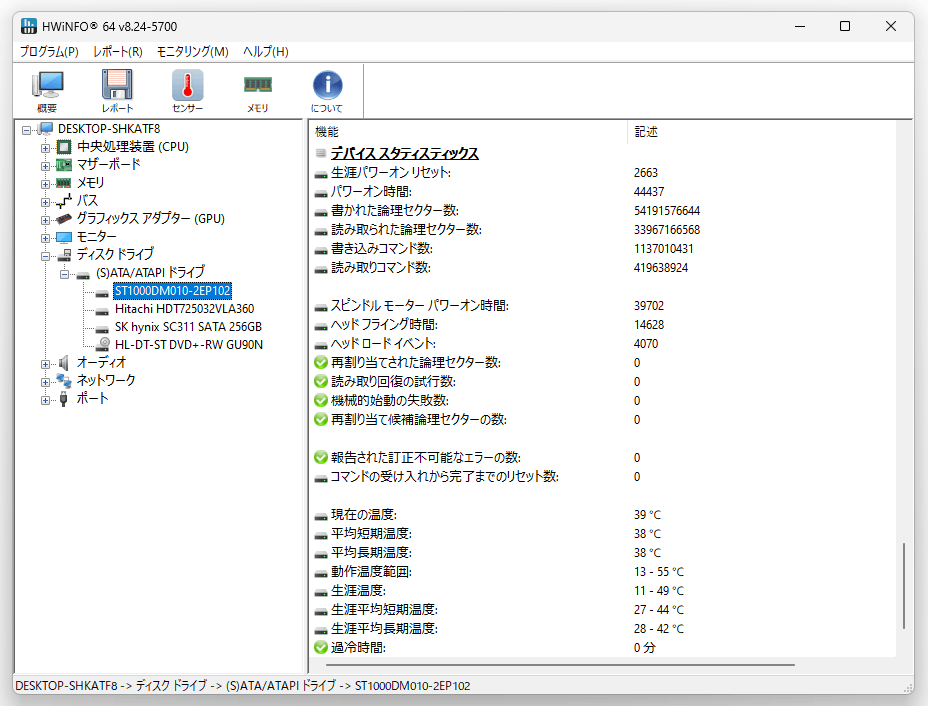
Task: Select Hitachi HDT725032VLA360 drive
Action: pyautogui.click(x=184, y=309)
